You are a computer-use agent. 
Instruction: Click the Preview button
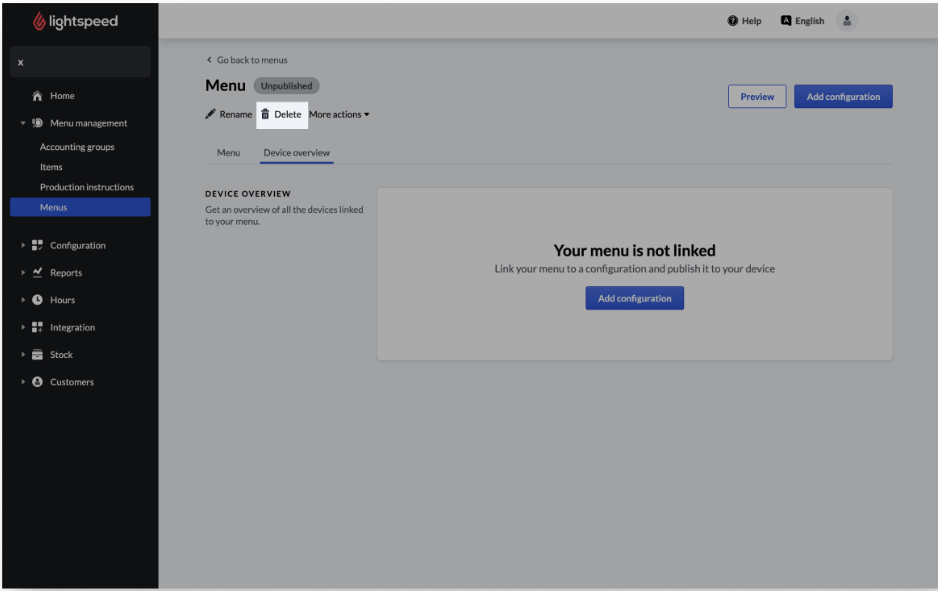[x=757, y=97]
